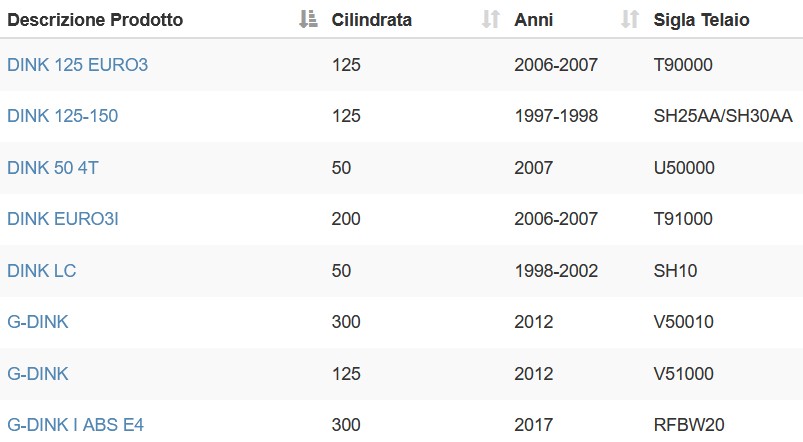Viewport: 803px width, 442px height.
Task: Click the Sigla Telaio column header
Action: click(x=702, y=20)
